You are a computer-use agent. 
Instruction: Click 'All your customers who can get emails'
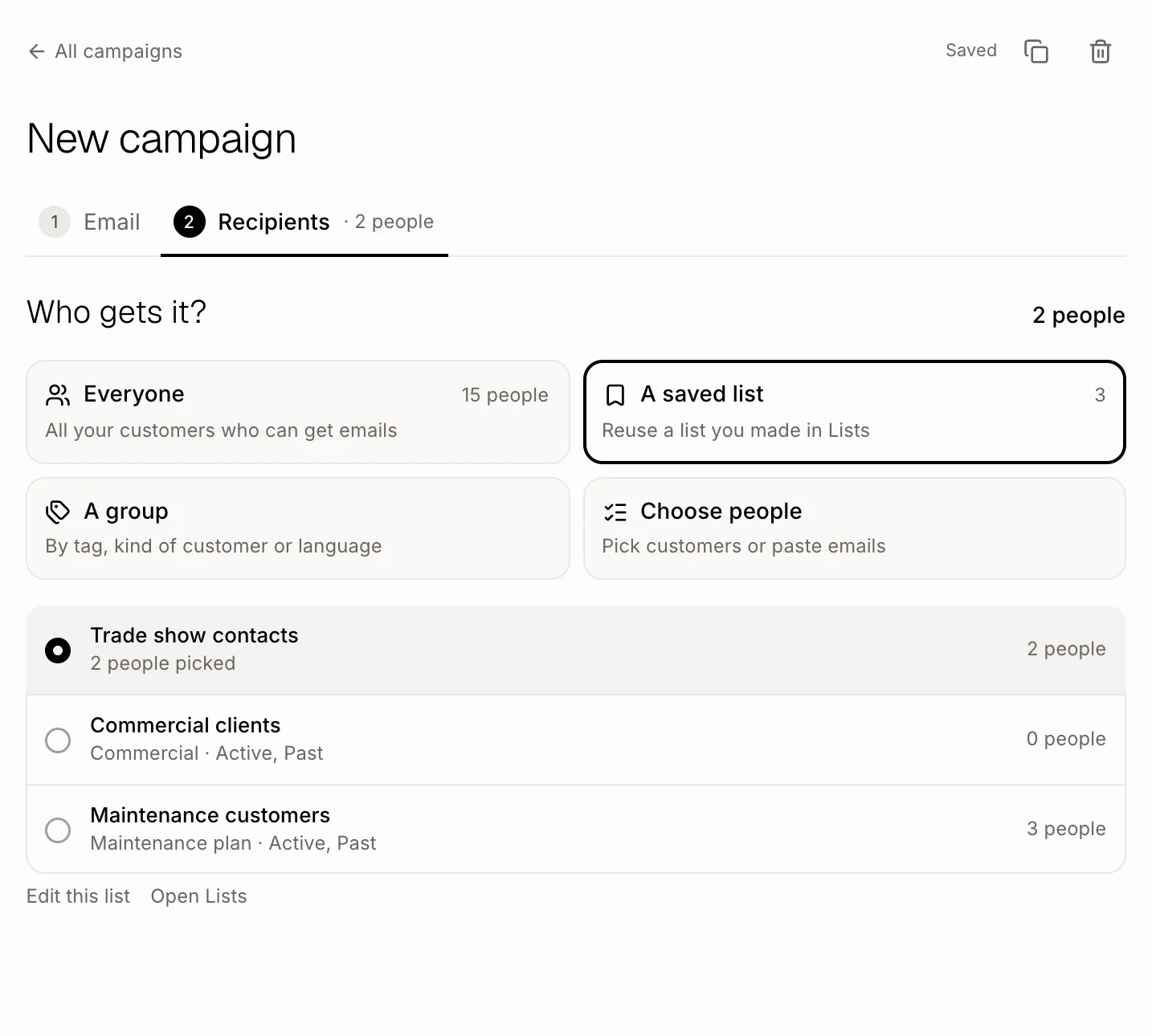click(x=222, y=430)
